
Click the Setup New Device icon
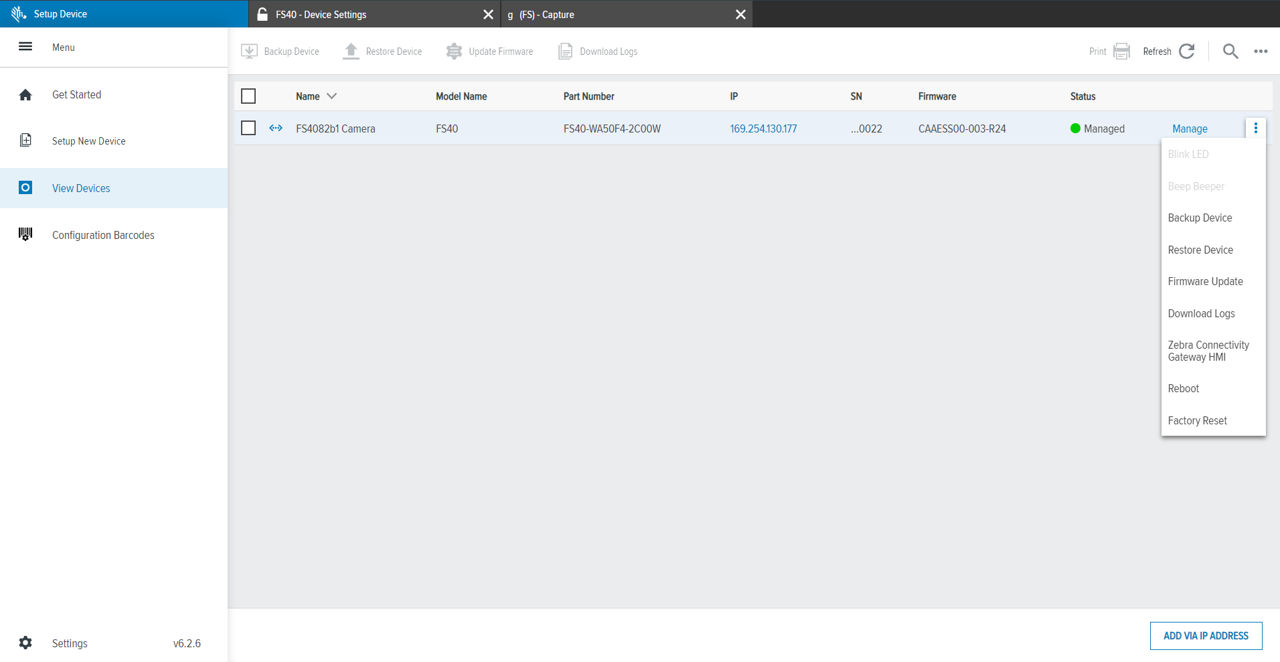pos(26,141)
